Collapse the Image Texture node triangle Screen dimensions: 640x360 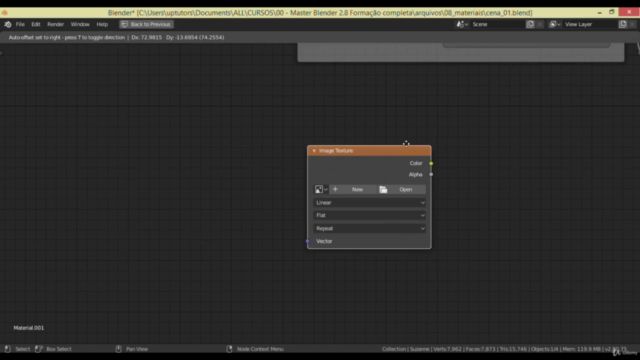pyautogui.click(x=314, y=151)
